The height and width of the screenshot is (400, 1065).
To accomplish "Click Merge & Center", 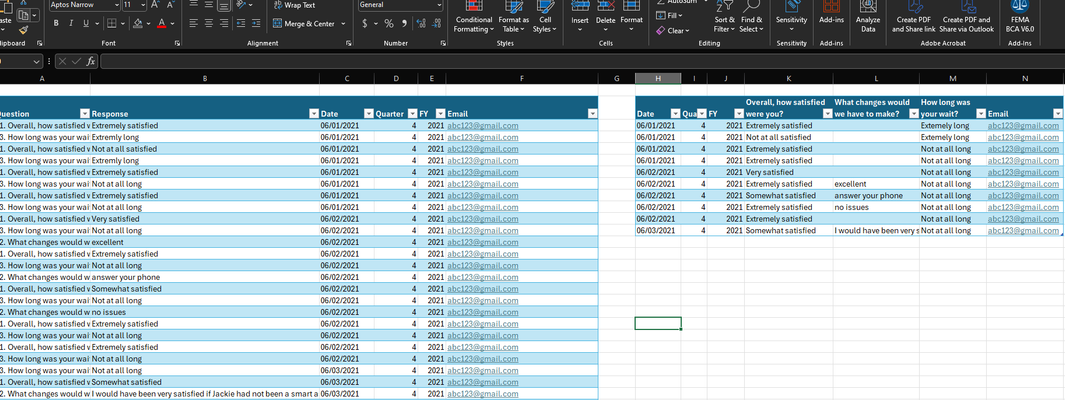I will 304,24.
